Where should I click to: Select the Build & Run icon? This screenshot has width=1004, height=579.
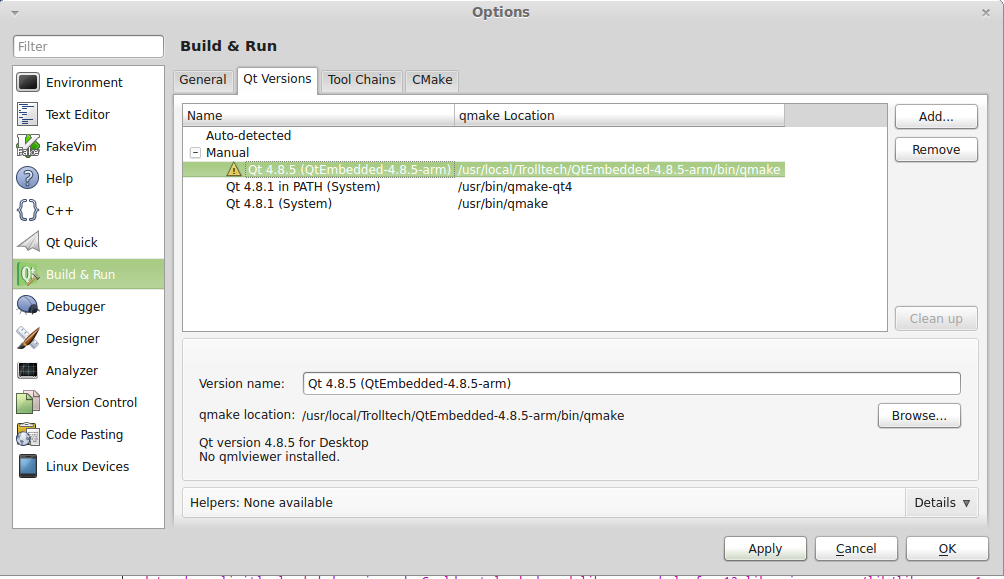[28, 274]
